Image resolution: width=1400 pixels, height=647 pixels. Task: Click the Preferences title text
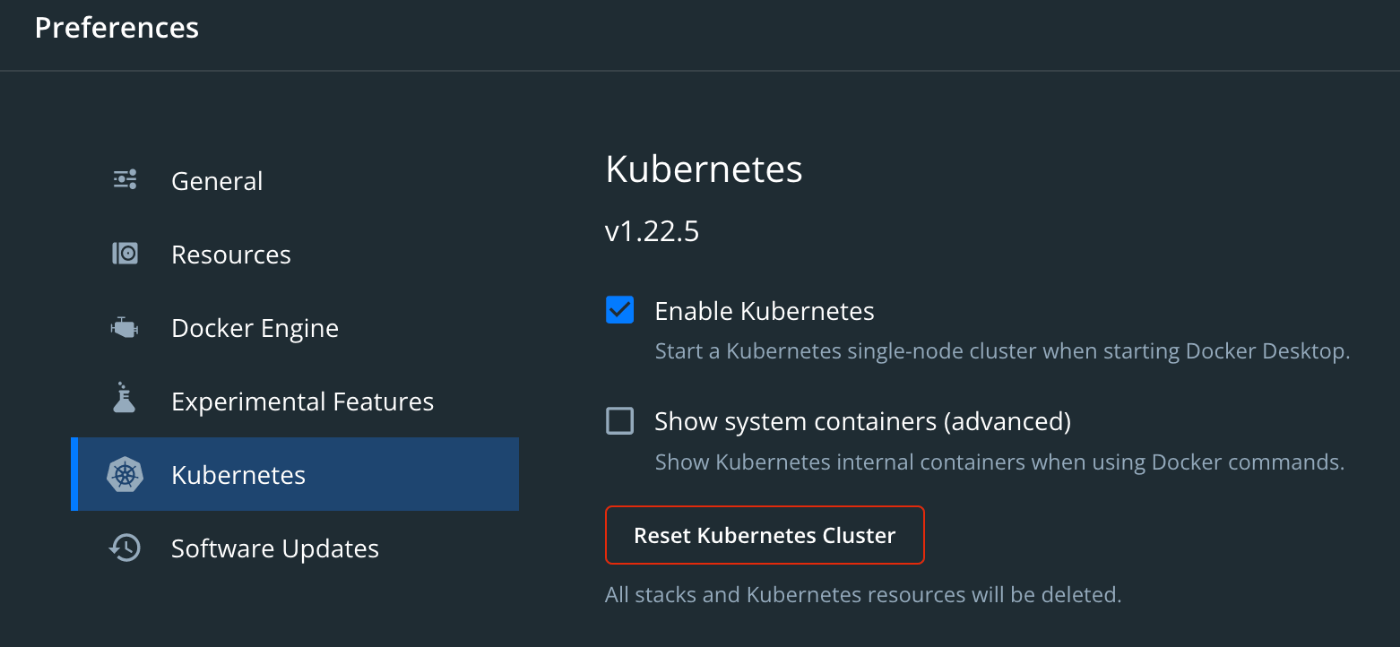pos(117,28)
